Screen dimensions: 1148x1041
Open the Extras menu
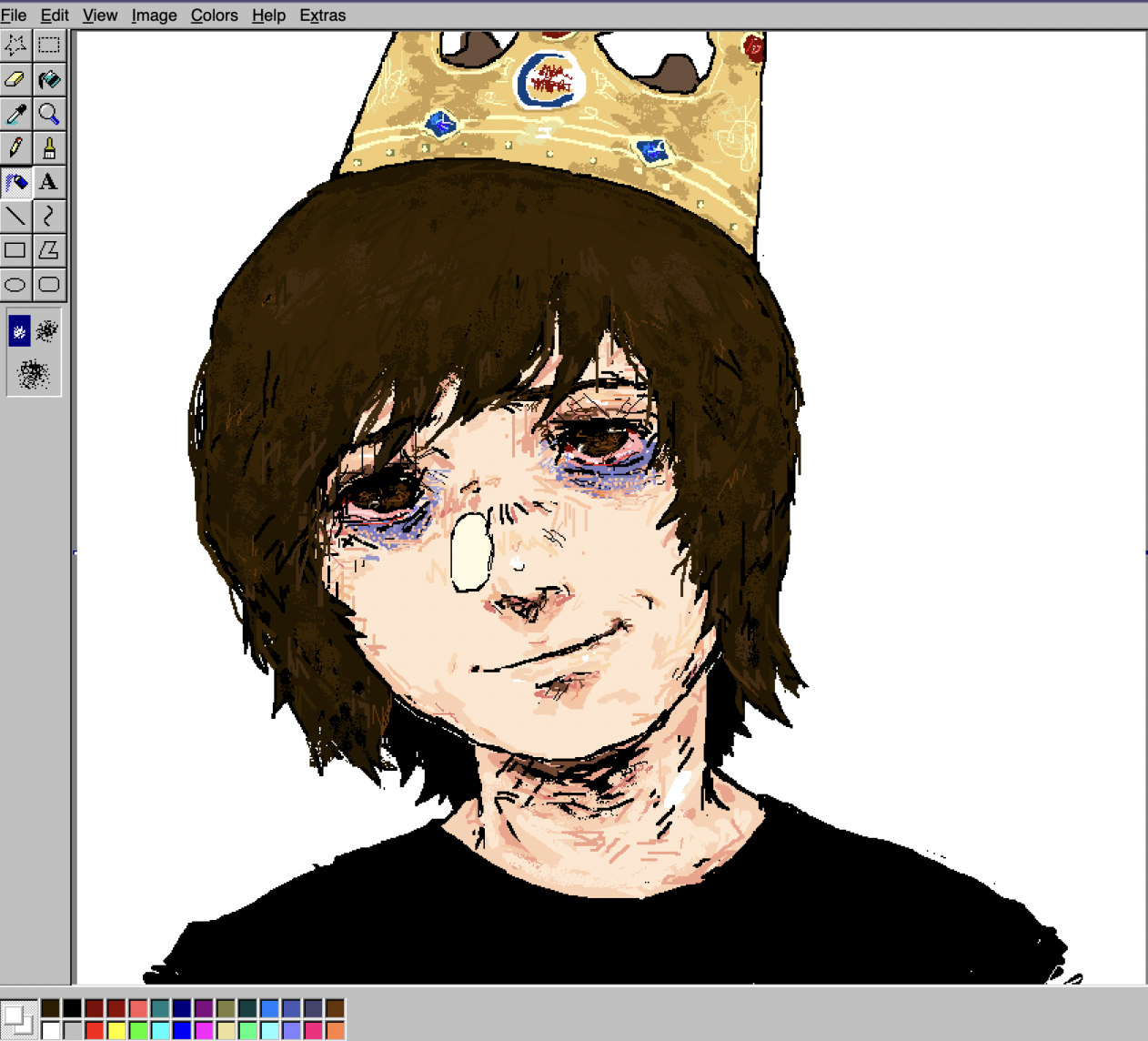[323, 15]
